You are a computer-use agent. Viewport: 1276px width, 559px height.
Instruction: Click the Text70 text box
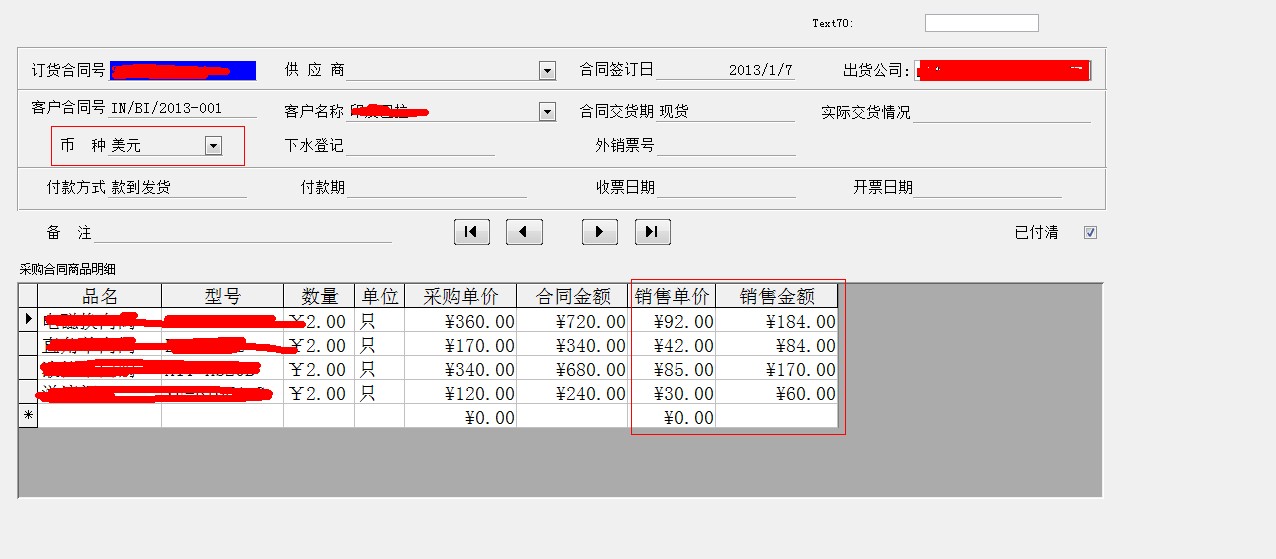[x=981, y=23]
